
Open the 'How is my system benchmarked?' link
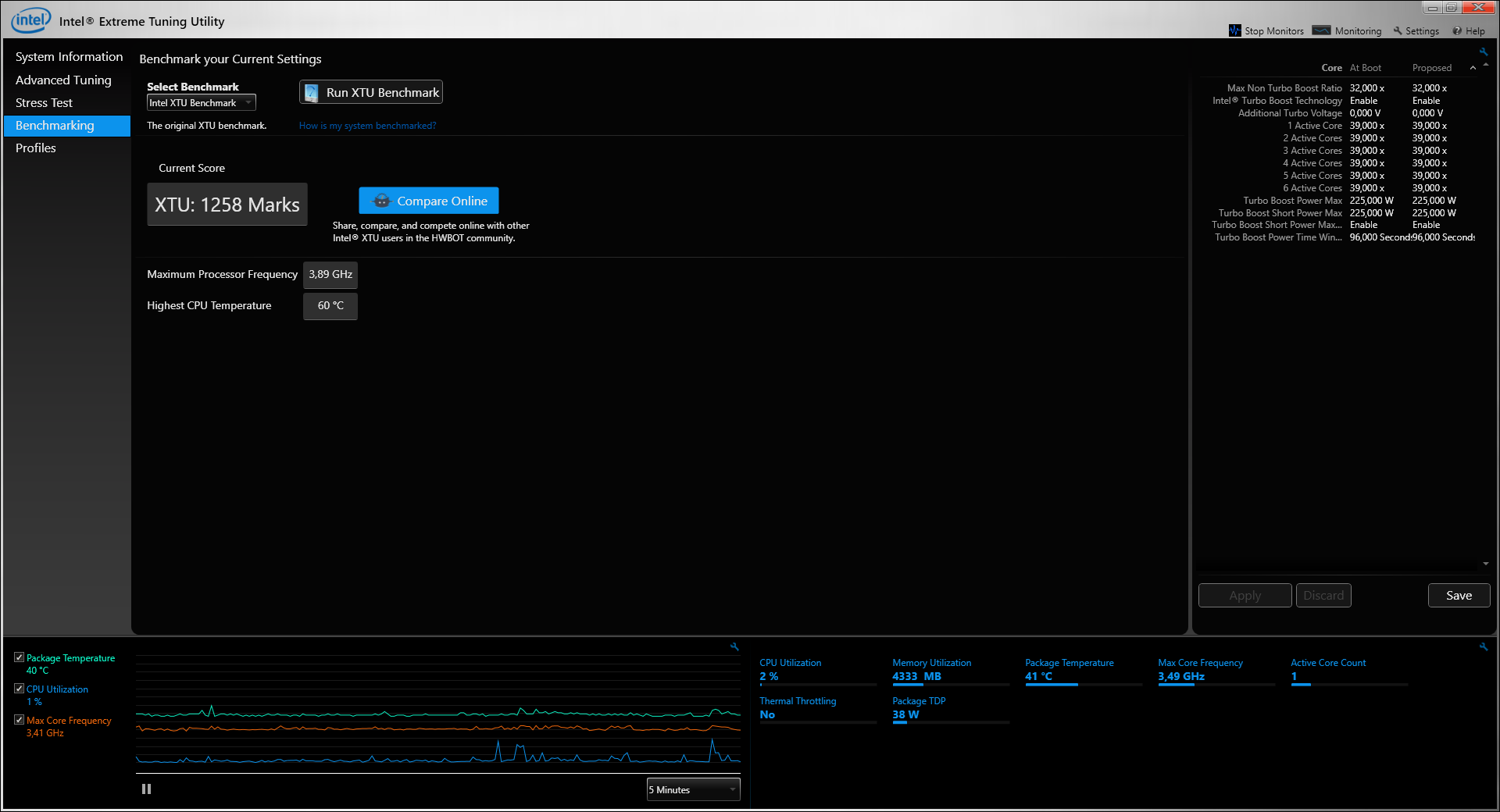(x=367, y=126)
